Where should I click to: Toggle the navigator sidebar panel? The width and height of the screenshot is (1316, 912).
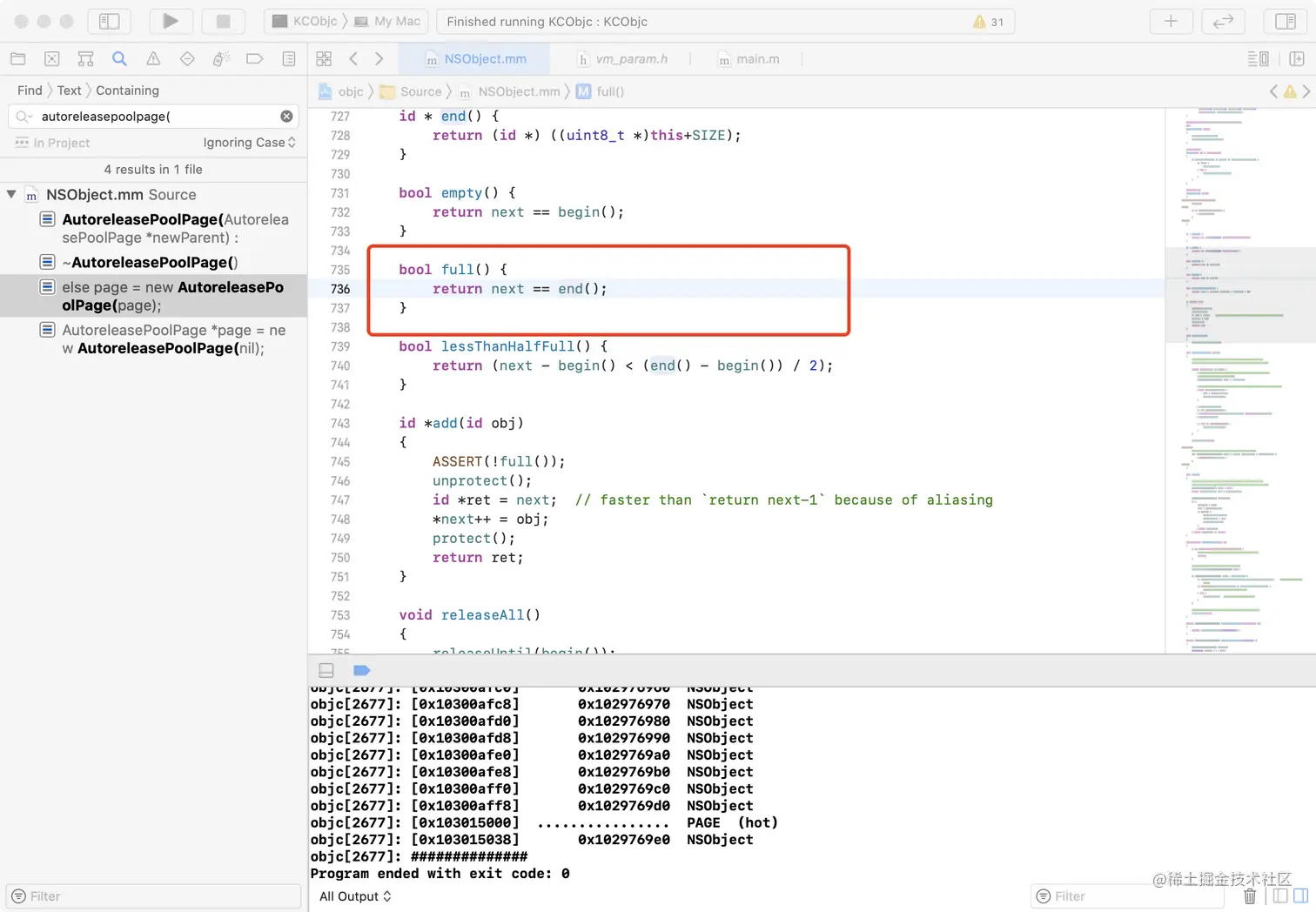pos(109,21)
